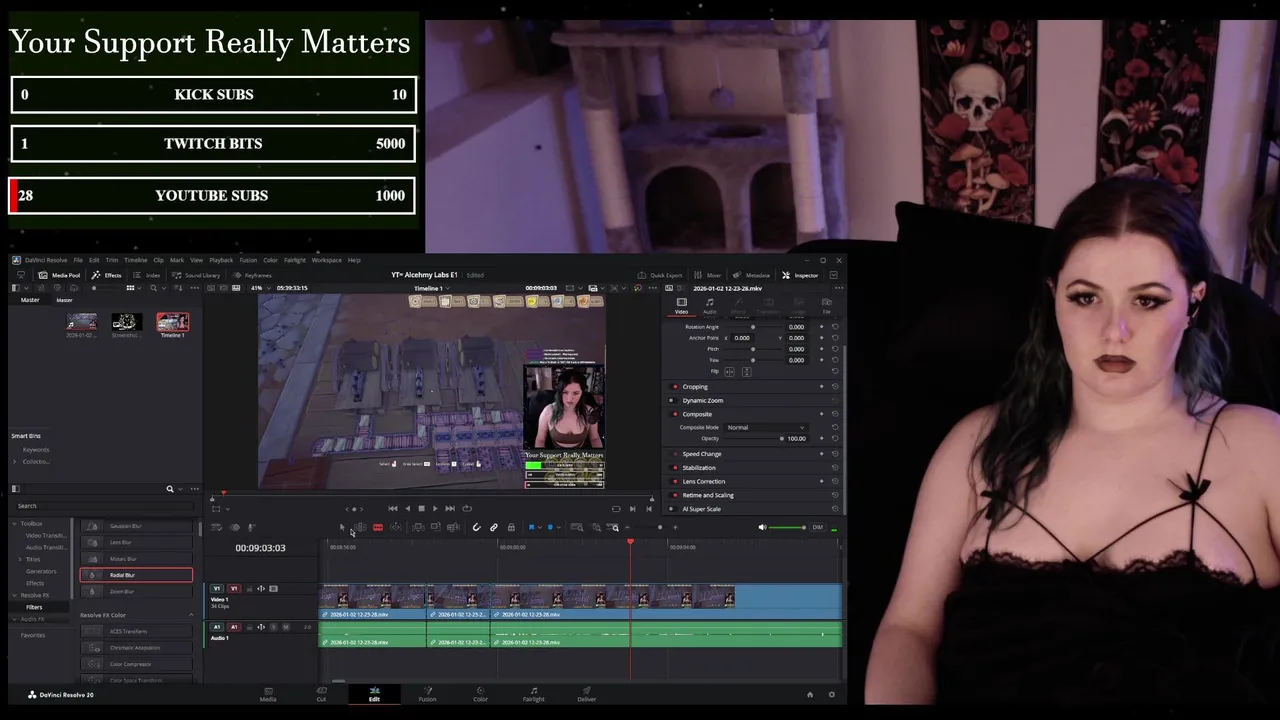Select the Timeline 1 thumbnail
The height and width of the screenshot is (720, 1280).
172,322
